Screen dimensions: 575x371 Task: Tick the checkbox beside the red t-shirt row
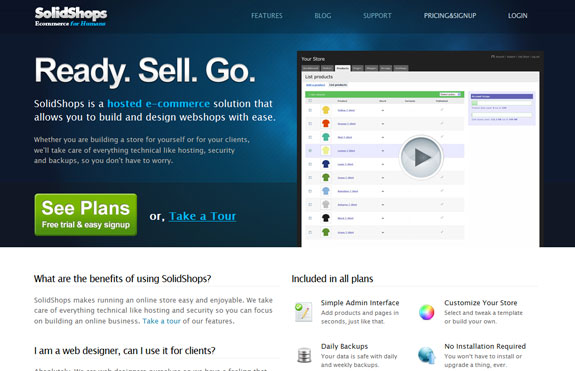(310, 124)
